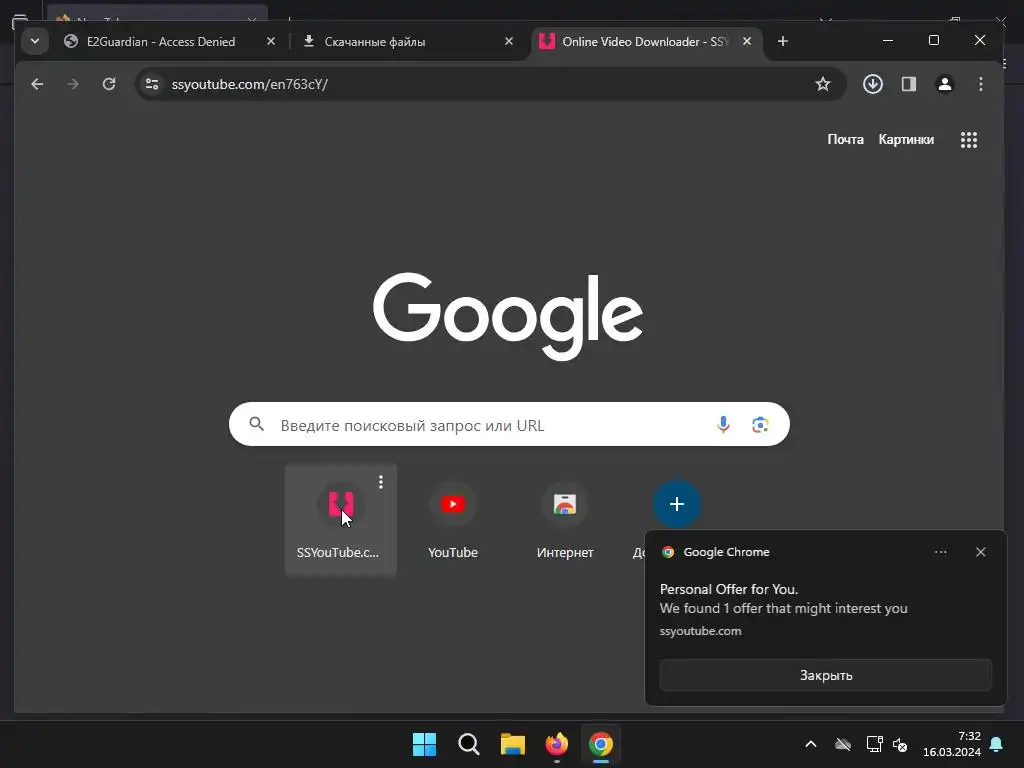1024x768 pixels.
Task: Click the Google logo
Action: (508, 316)
